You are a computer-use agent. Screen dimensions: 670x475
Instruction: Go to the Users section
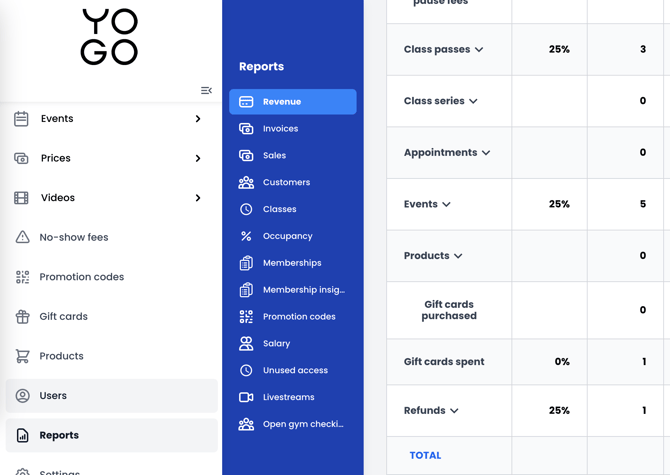point(53,396)
